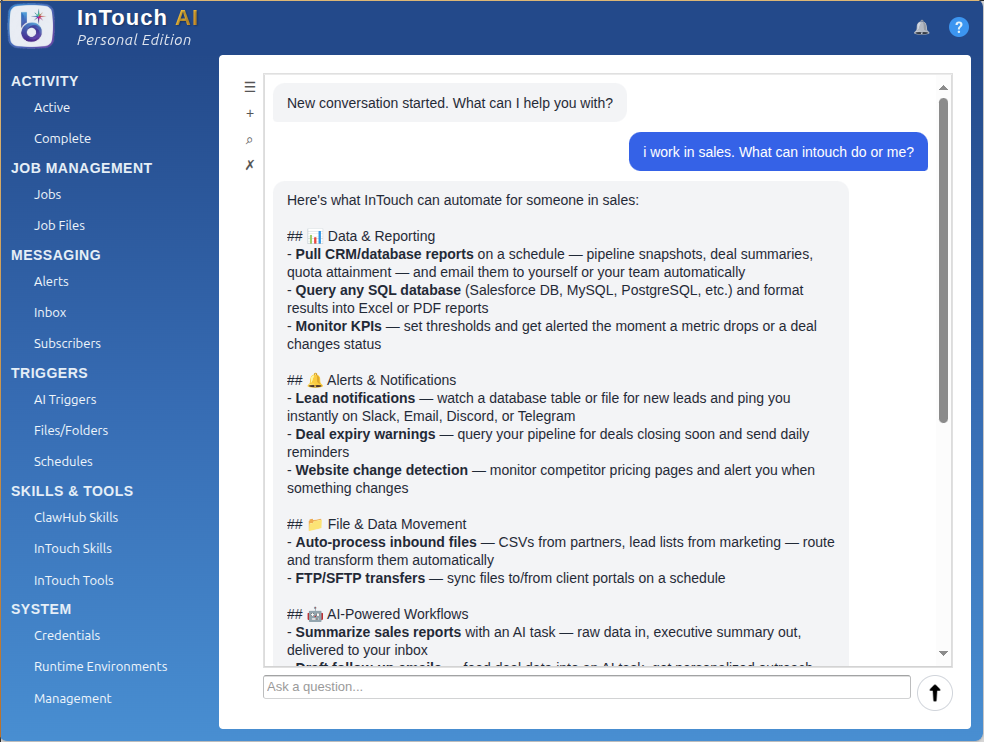Screen dimensions: 984x742
Task: Click 'Website change detection' bold text
Action: pyautogui.click(x=382, y=470)
